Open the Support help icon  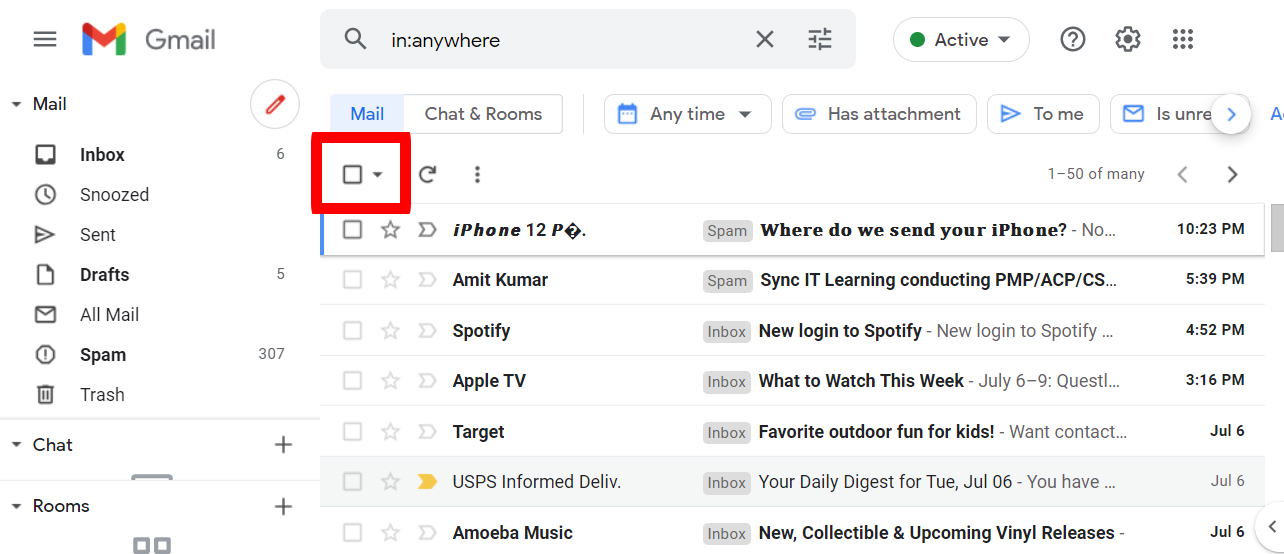click(1073, 40)
